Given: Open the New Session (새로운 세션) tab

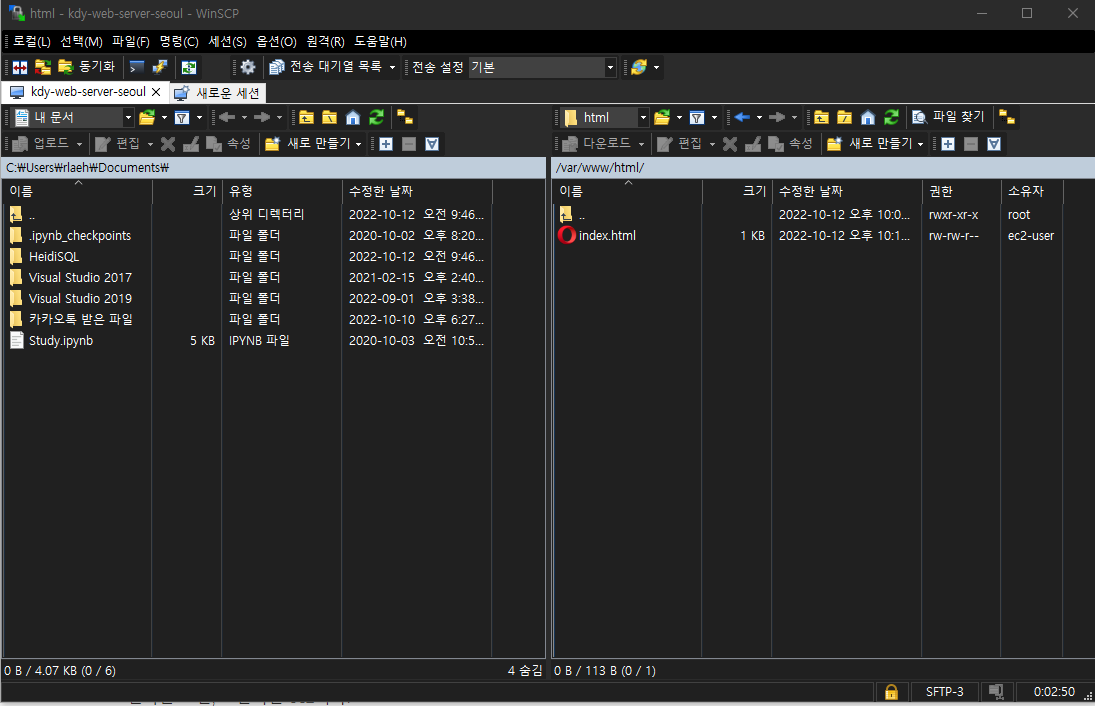Looking at the screenshot, I should tap(217, 93).
